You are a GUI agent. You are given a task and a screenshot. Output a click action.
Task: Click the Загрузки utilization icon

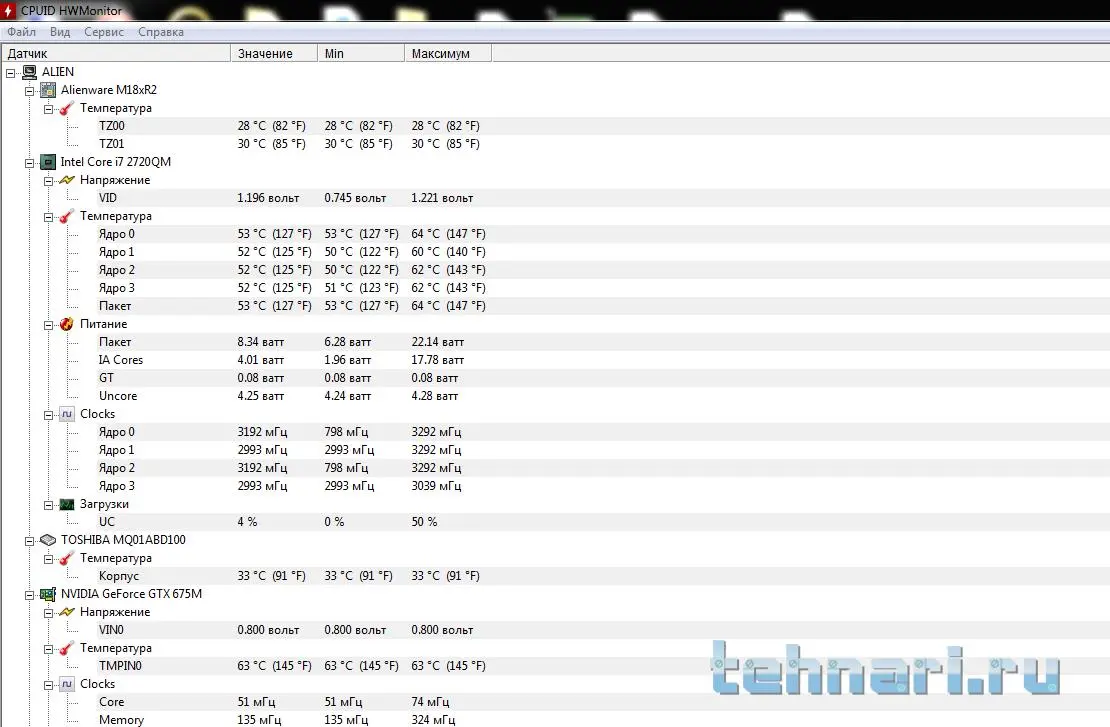coord(67,504)
